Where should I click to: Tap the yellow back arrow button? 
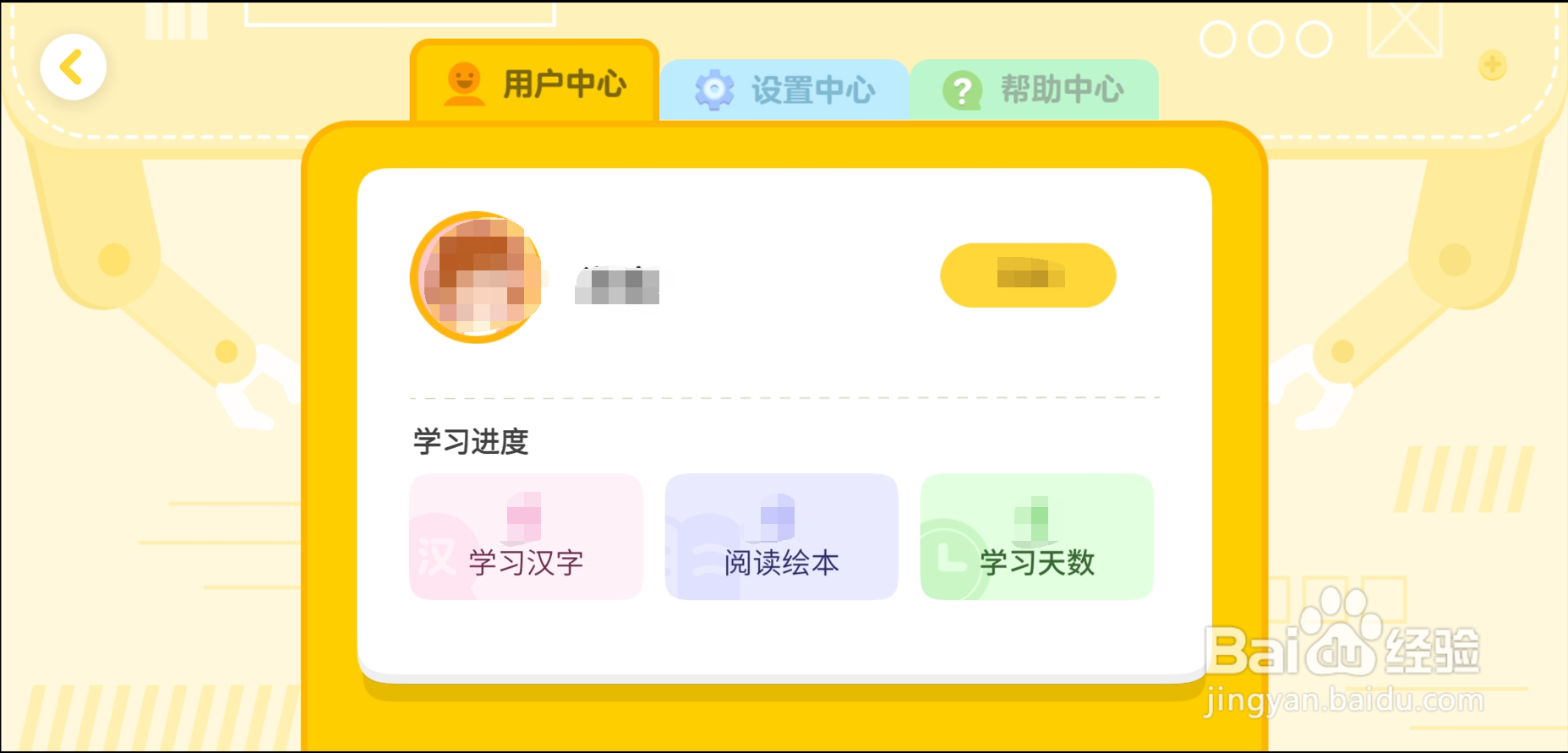(73, 68)
